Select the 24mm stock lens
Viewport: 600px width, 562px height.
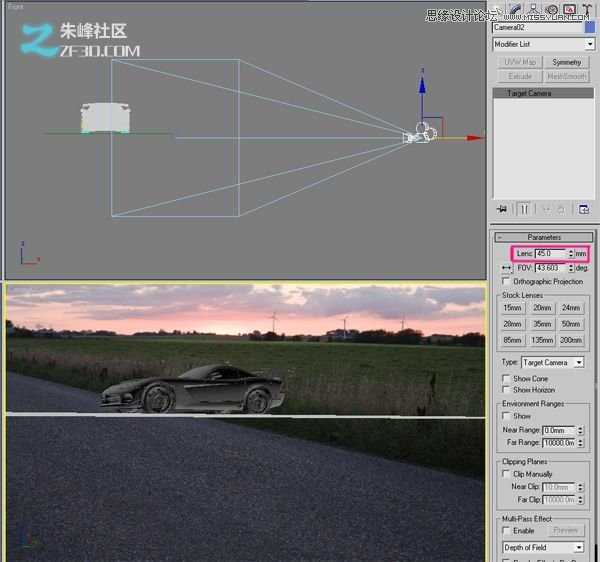[x=571, y=308]
